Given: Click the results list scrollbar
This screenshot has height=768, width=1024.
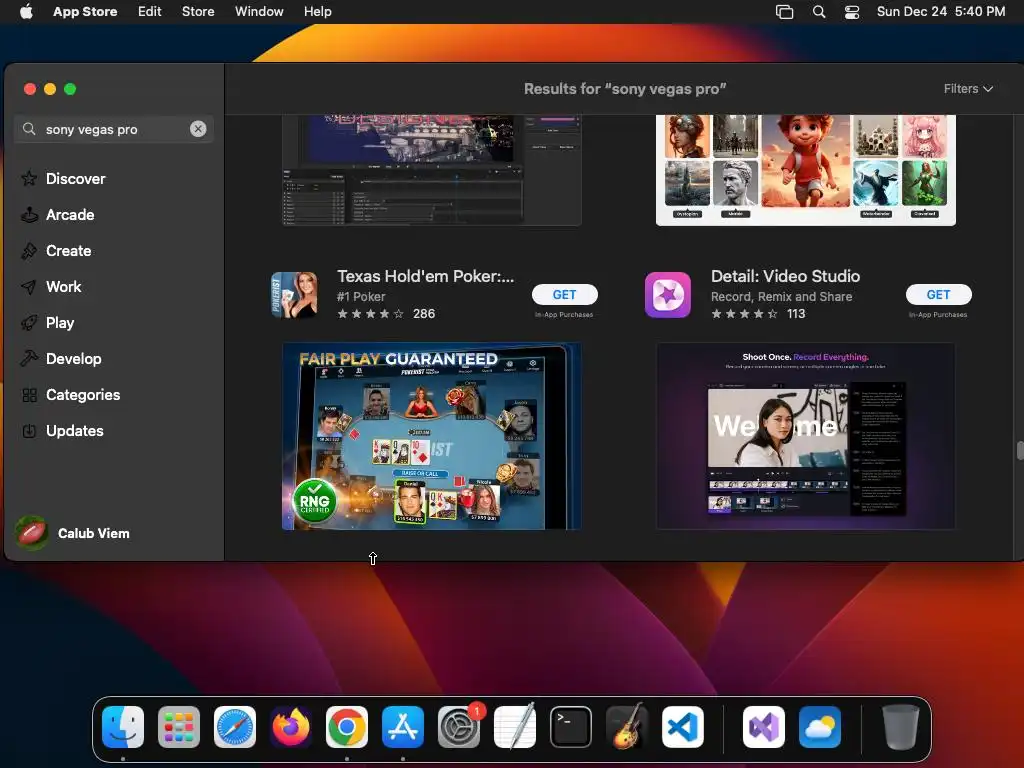Looking at the screenshot, I should (x=1019, y=451).
